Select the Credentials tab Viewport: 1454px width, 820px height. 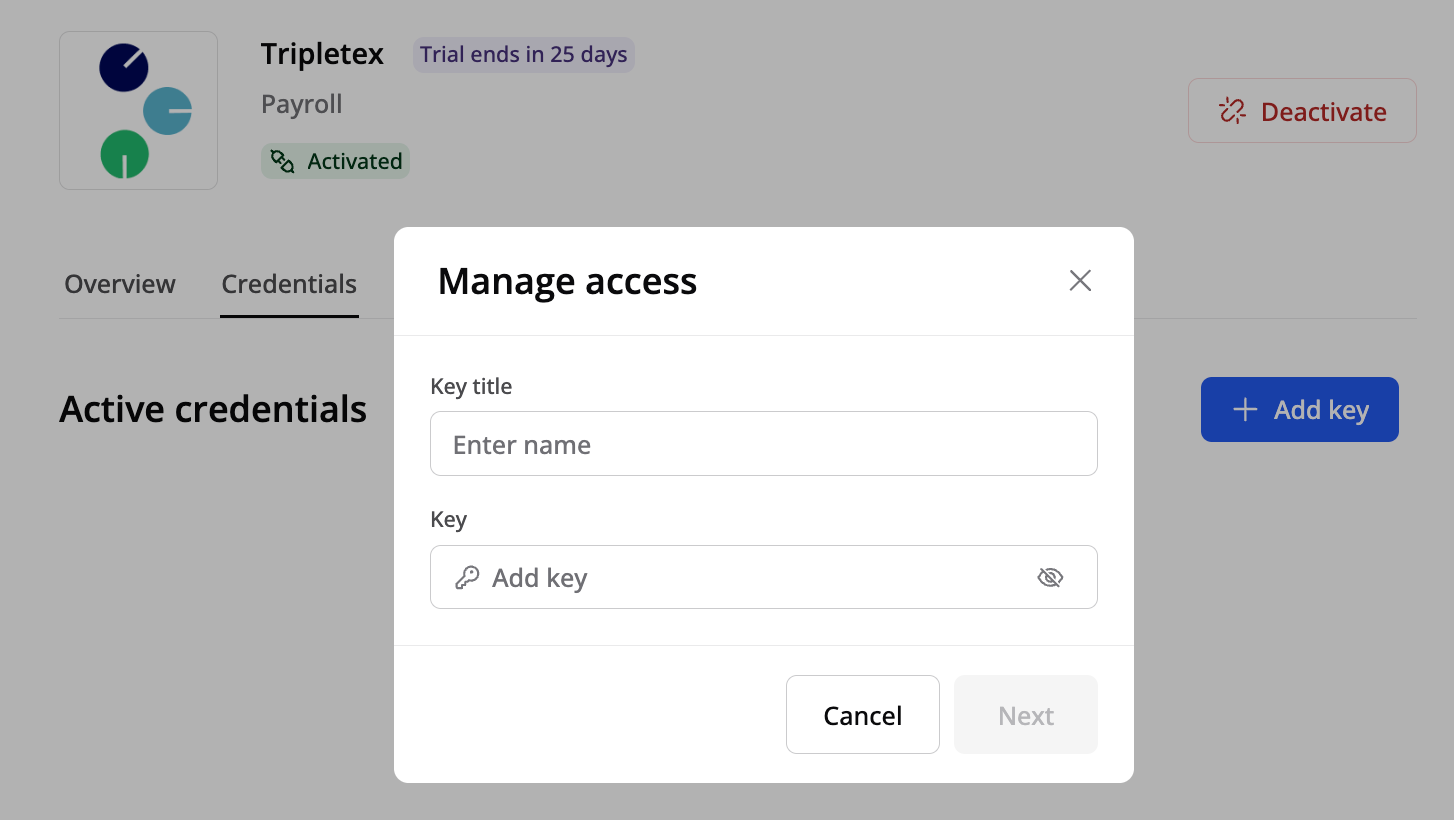coord(289,284)
